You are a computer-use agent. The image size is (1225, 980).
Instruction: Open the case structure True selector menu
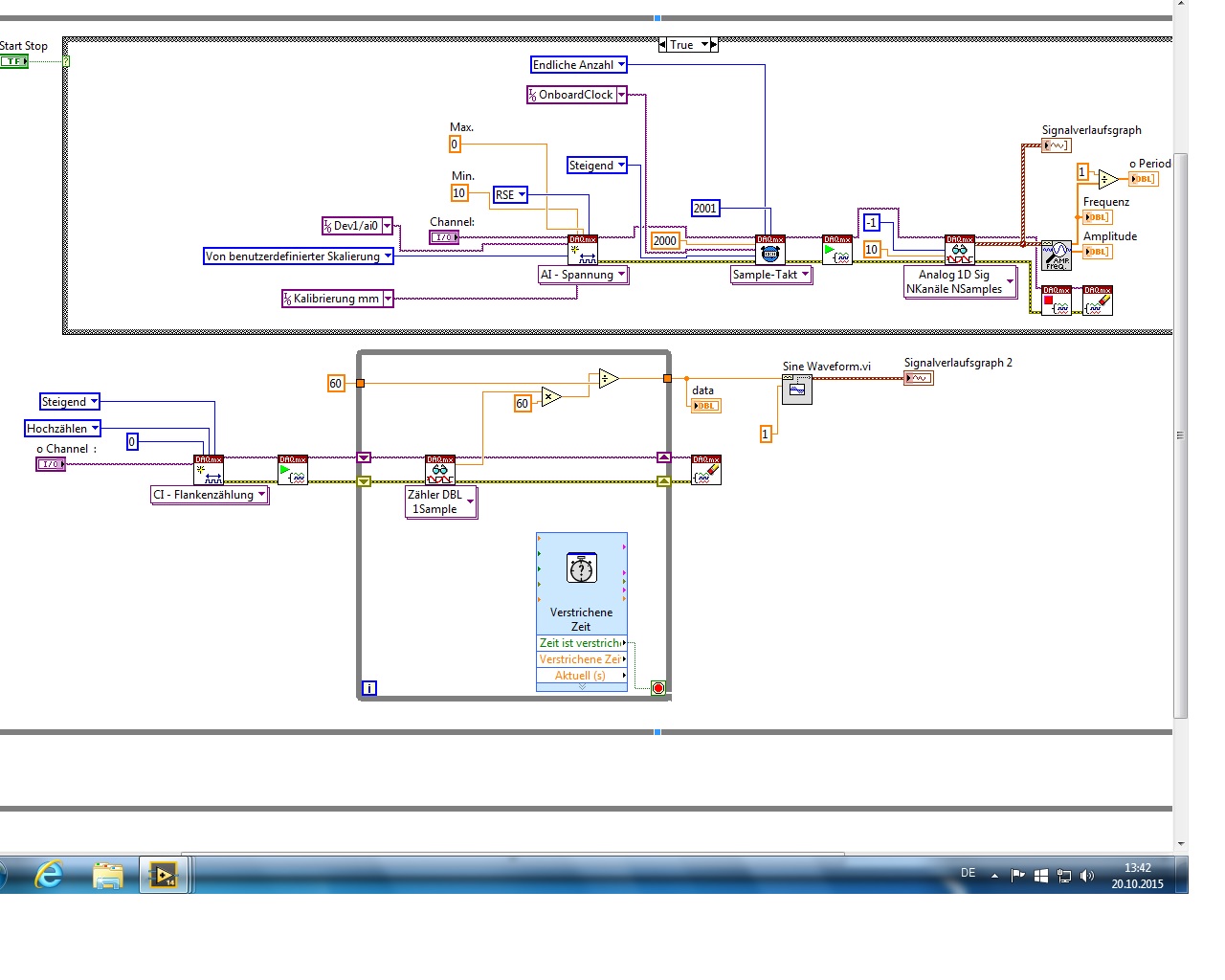(705, 45)
